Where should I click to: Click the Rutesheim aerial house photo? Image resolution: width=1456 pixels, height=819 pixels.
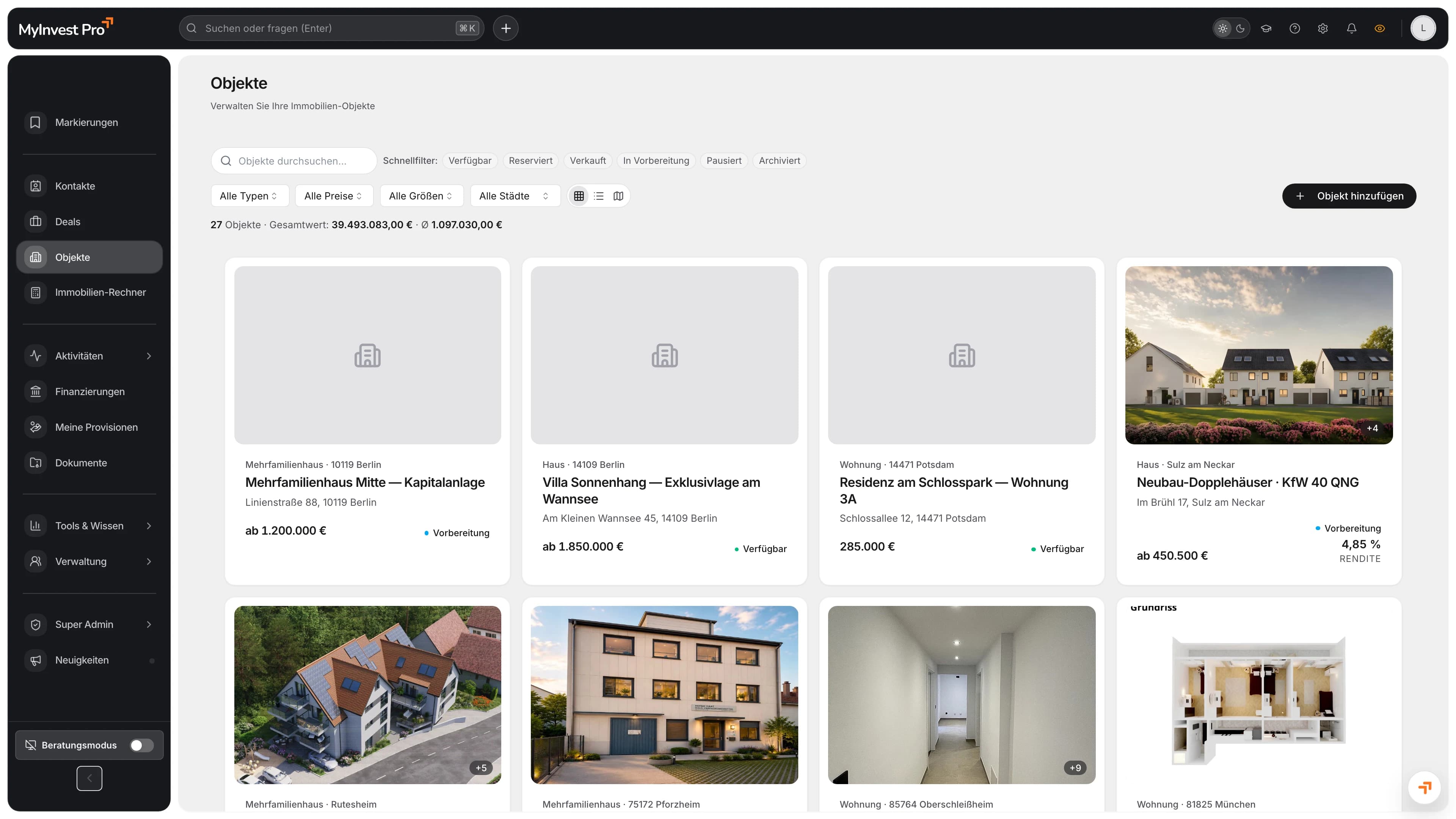tap(367, 695)
